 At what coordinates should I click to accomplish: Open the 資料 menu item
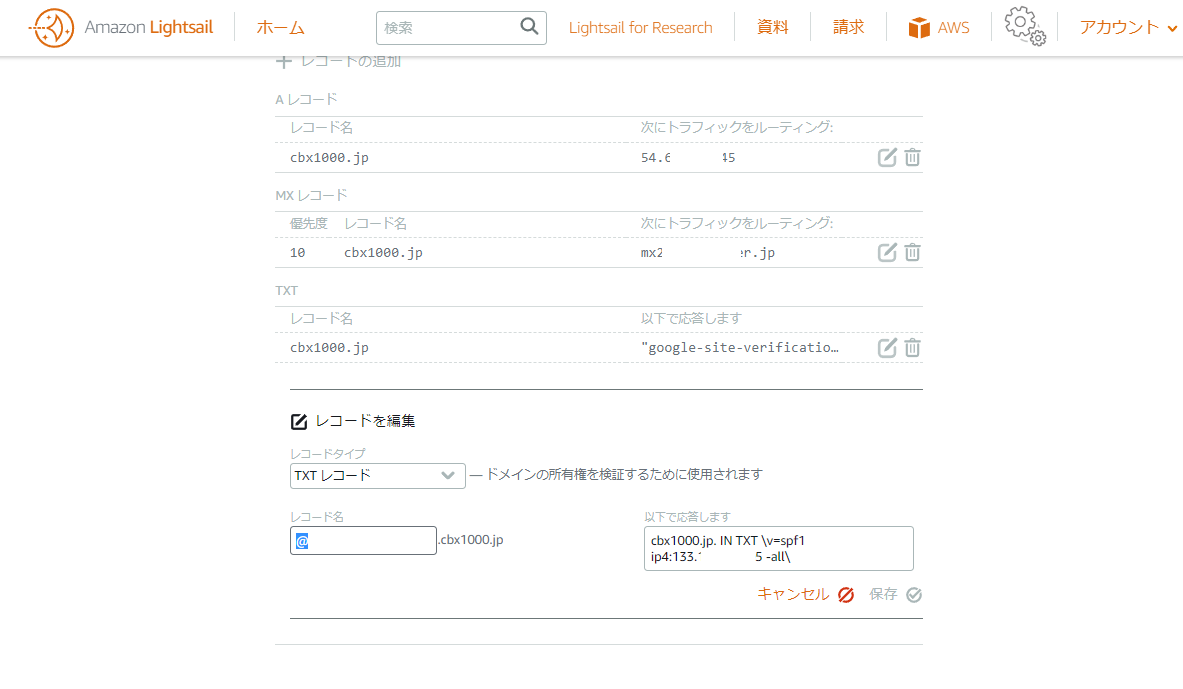coord(772,28)
